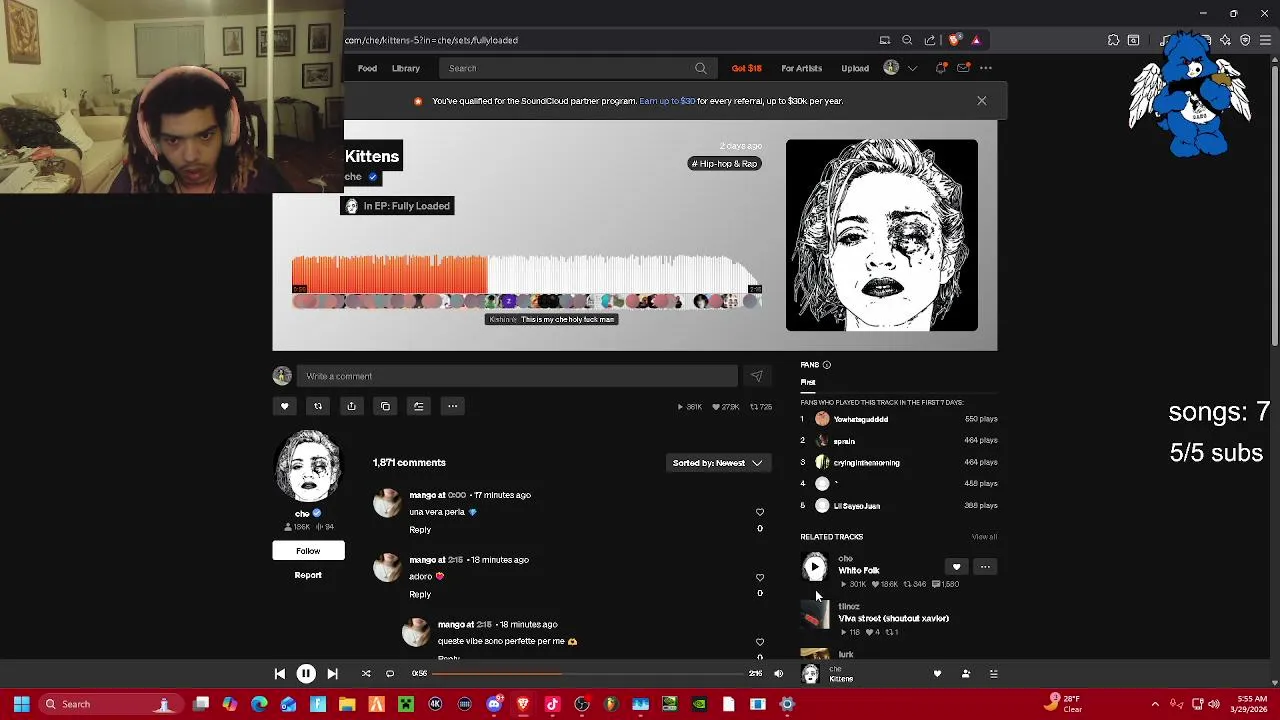Open the browser extensions puzzle icon

click(1113, 40)
